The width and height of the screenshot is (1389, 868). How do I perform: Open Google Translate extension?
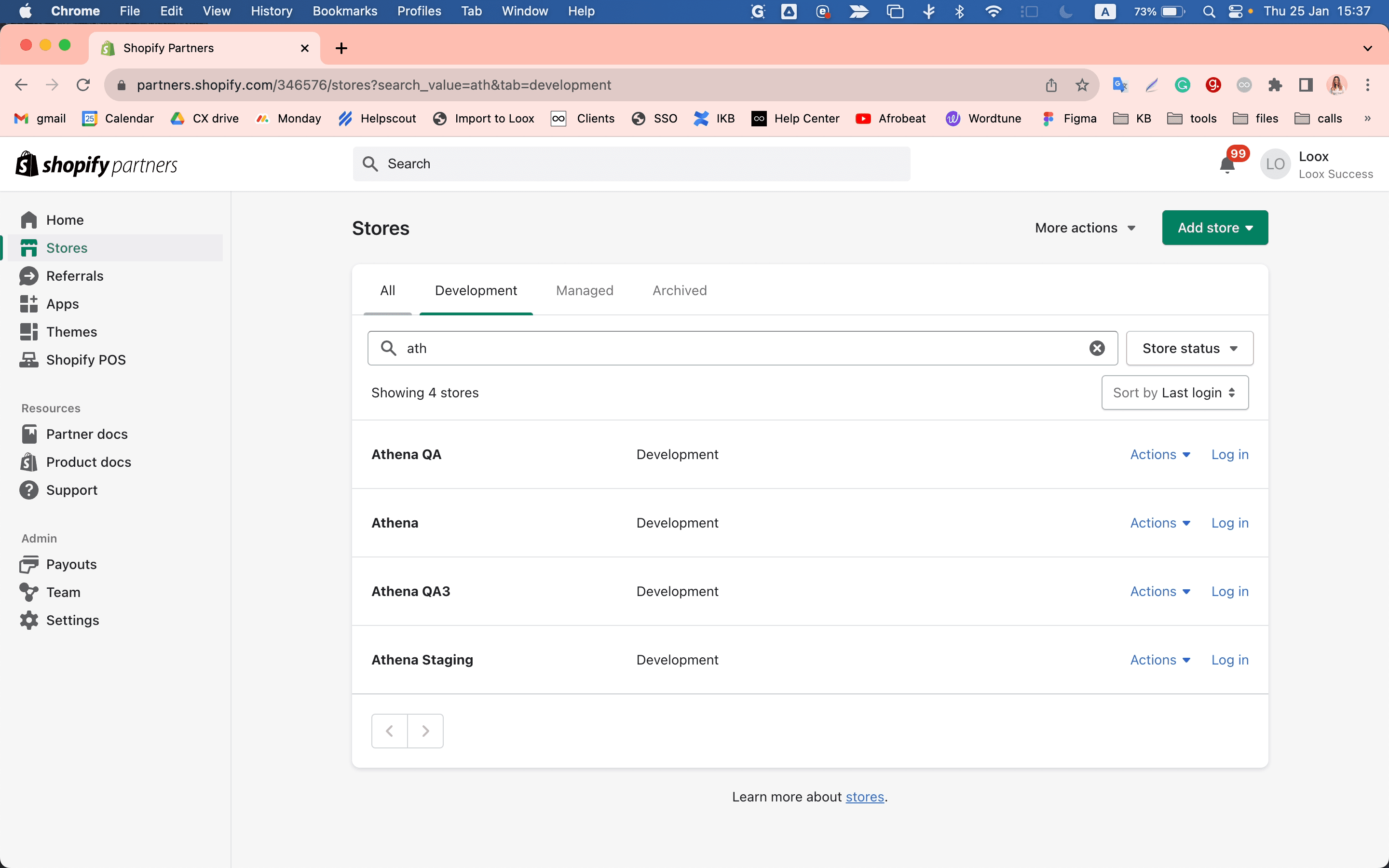click(x=1120, y=85)
